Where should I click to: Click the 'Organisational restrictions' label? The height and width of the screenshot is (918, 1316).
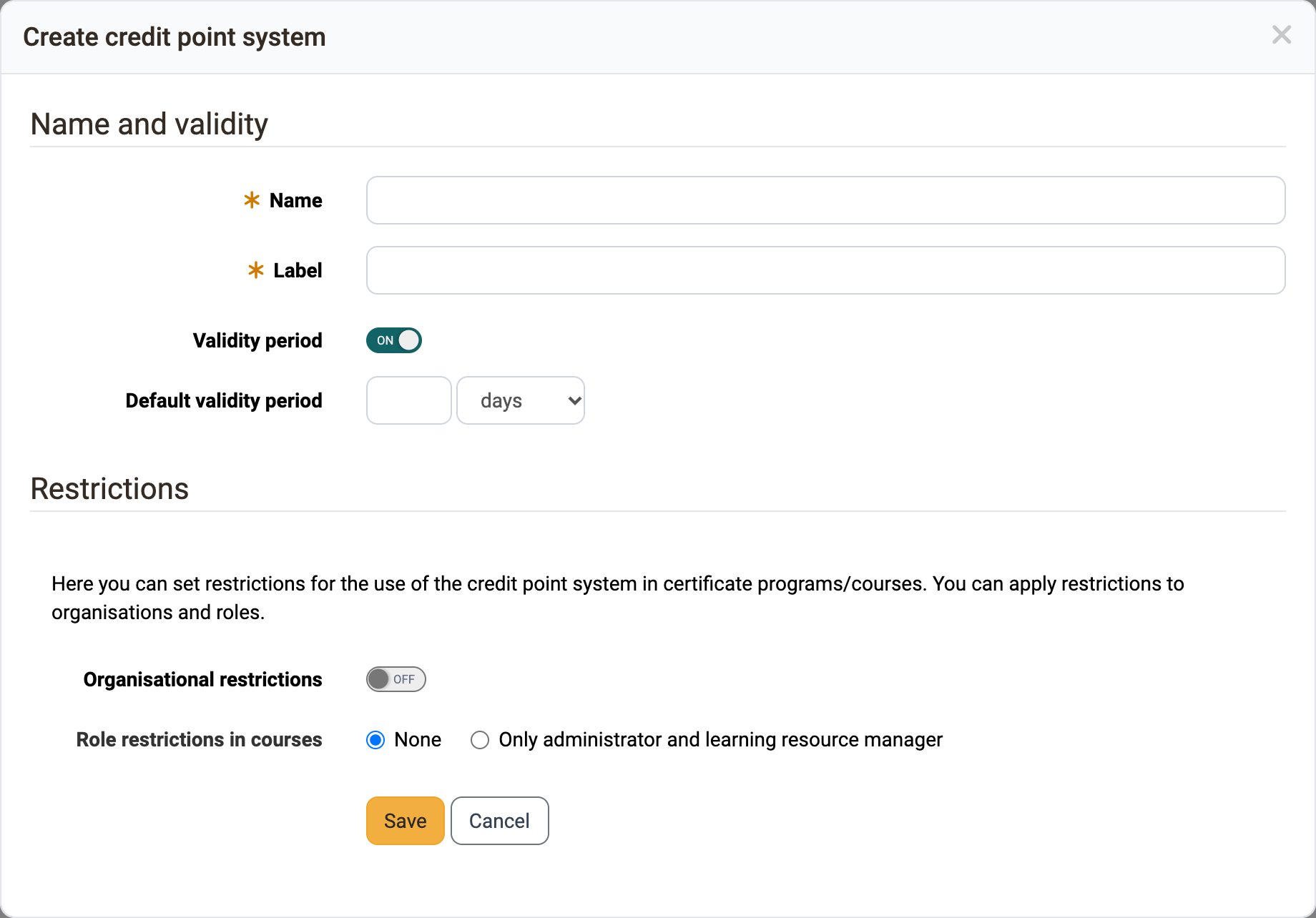click(x=202, y=680)
